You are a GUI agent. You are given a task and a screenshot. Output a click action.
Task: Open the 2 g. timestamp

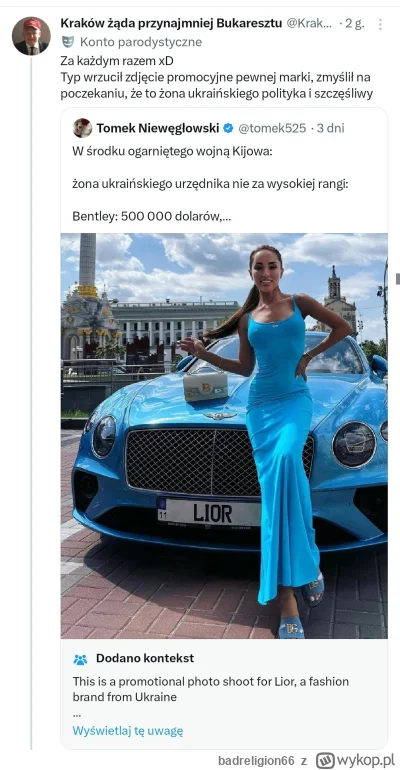coord(355,23)
